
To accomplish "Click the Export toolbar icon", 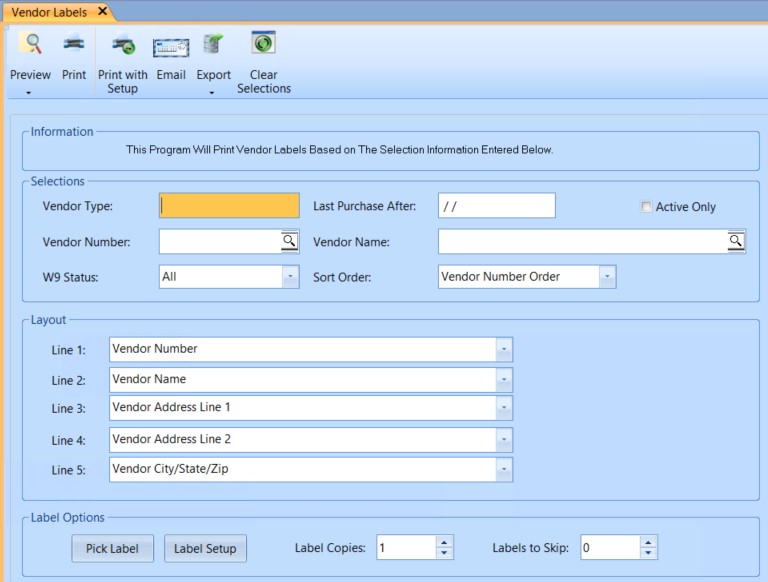I will point(213,45).
